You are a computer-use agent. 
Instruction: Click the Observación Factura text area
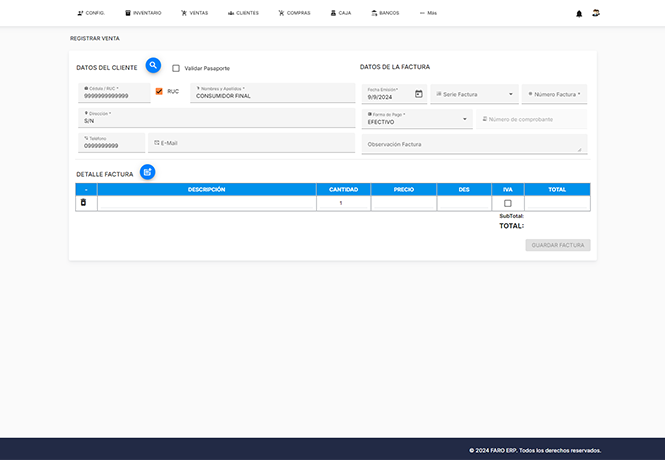[473, 144]
